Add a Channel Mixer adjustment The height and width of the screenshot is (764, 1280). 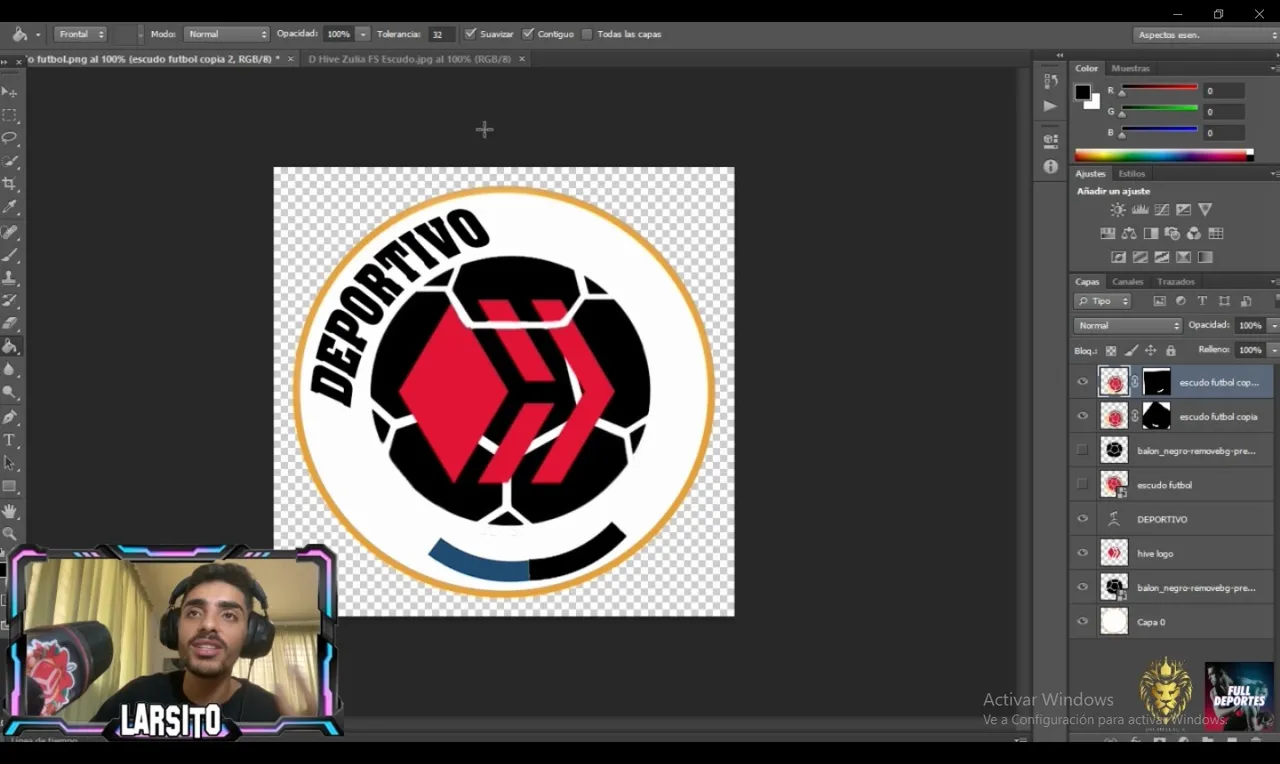[1194, 234]
